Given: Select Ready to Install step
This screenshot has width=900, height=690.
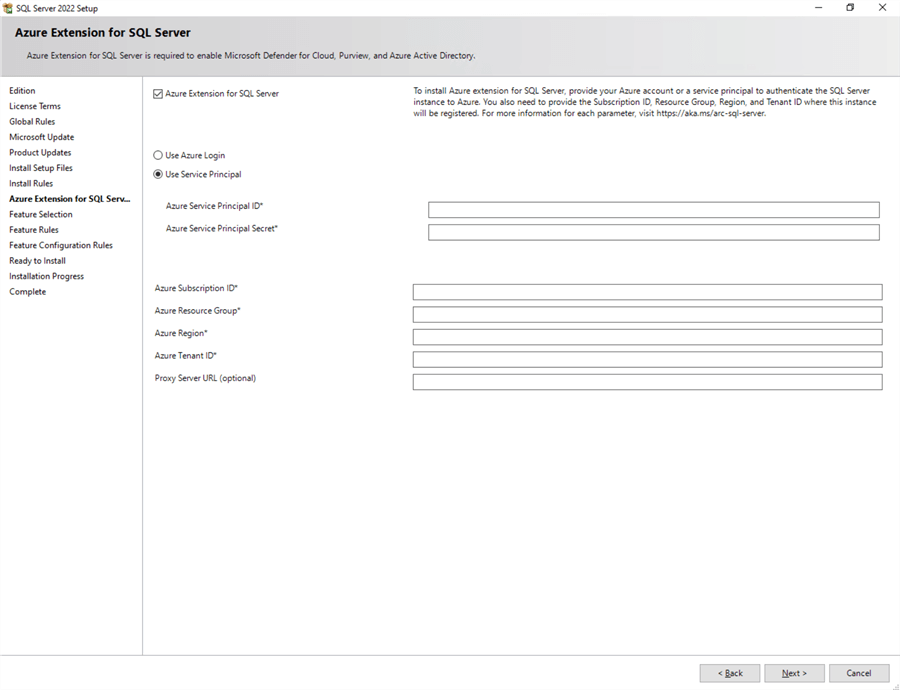Looking at the screenshot, I should [37, 261].
